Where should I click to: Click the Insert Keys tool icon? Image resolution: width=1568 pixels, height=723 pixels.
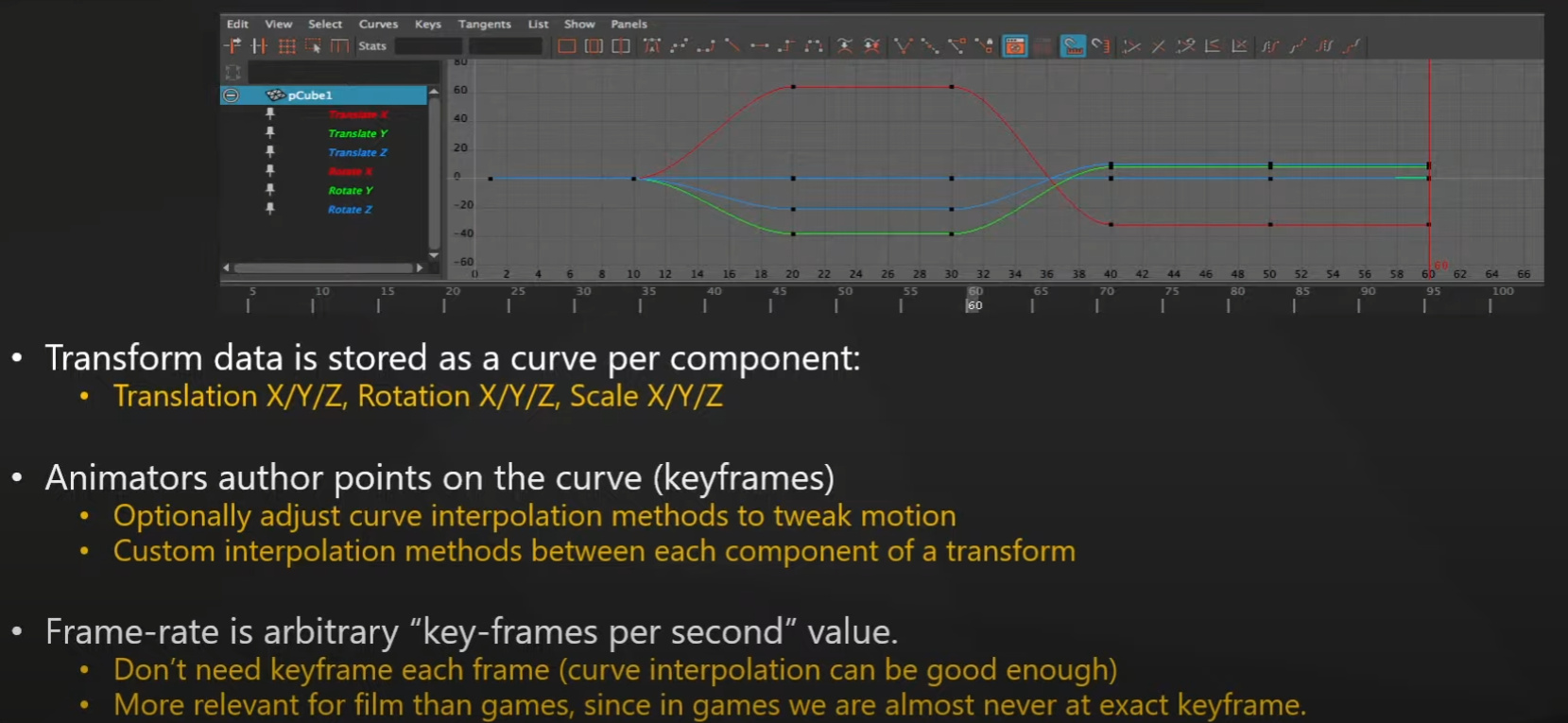tap(259, 46)
